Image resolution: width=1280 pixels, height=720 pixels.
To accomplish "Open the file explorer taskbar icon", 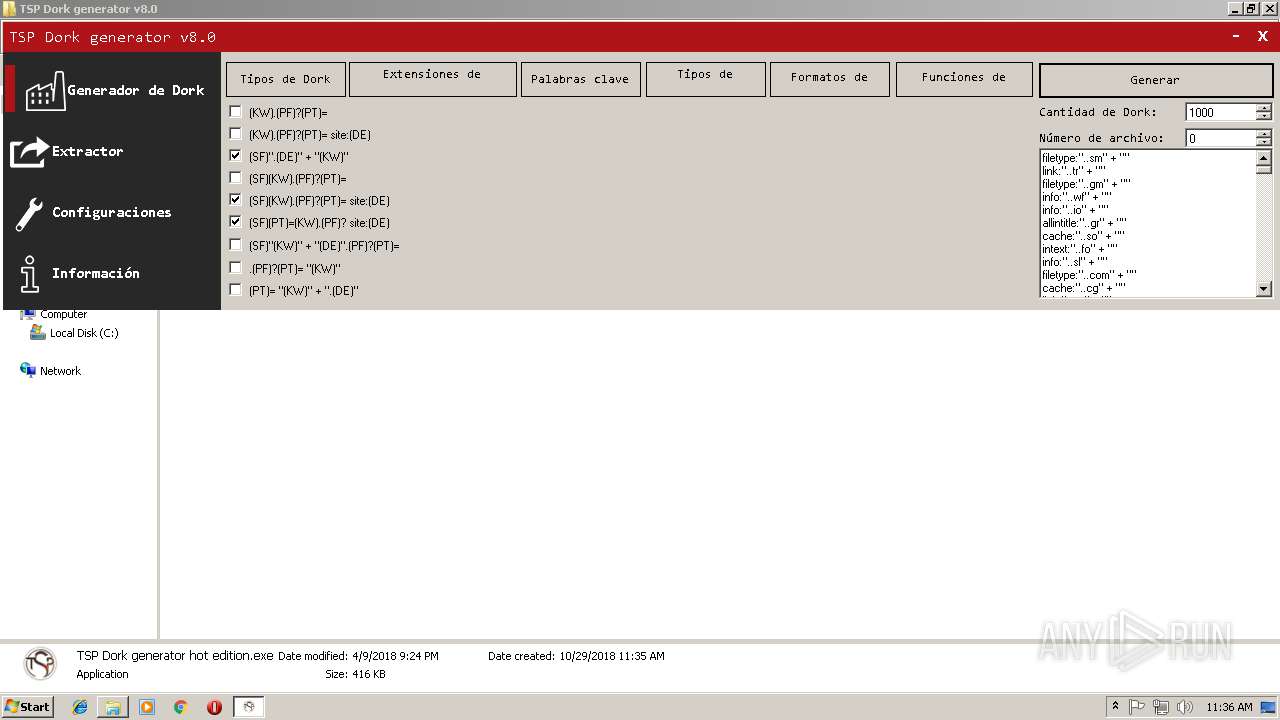I will pyautogui.click(x=113, y=707).
